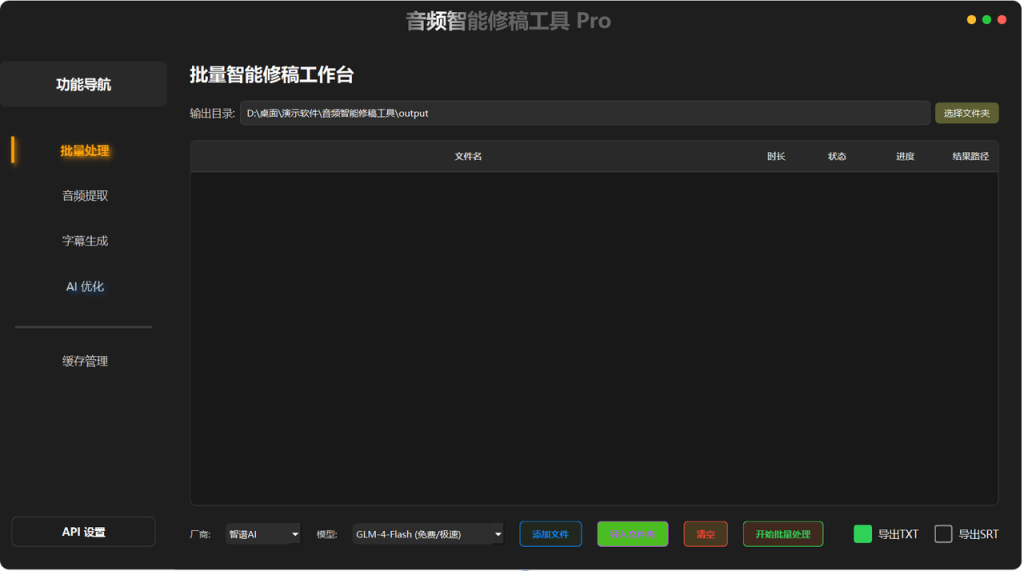1024x571 pixels.
Task: Select the 批量处理 navigation item
Action: (85, 151)
